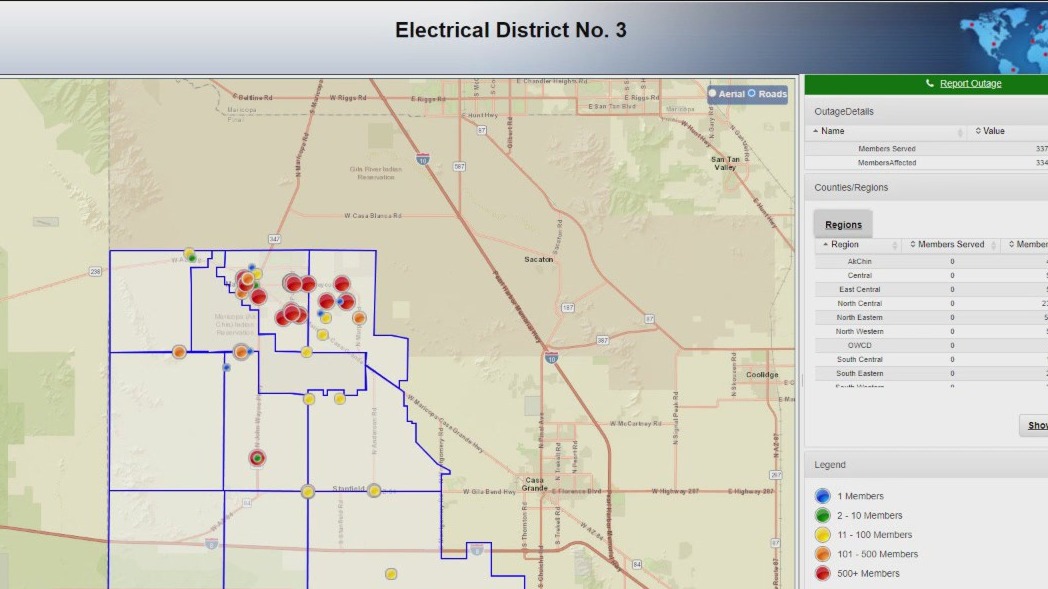Click the red 500+ Members legend icon
1048x589 pixels.
pyautogui.click(x=821, y=573)
